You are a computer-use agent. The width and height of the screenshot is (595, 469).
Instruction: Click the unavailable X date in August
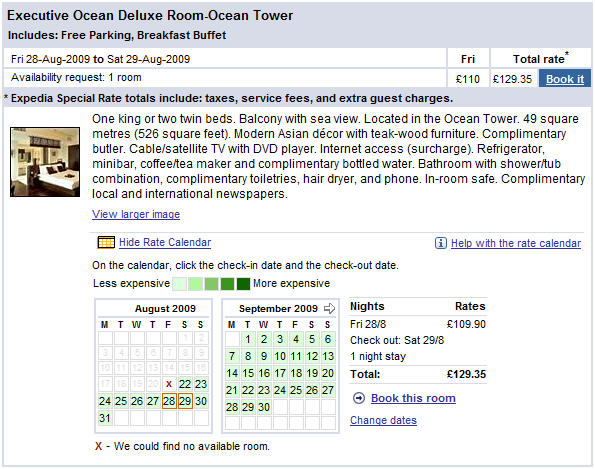[x=169, y=384]
